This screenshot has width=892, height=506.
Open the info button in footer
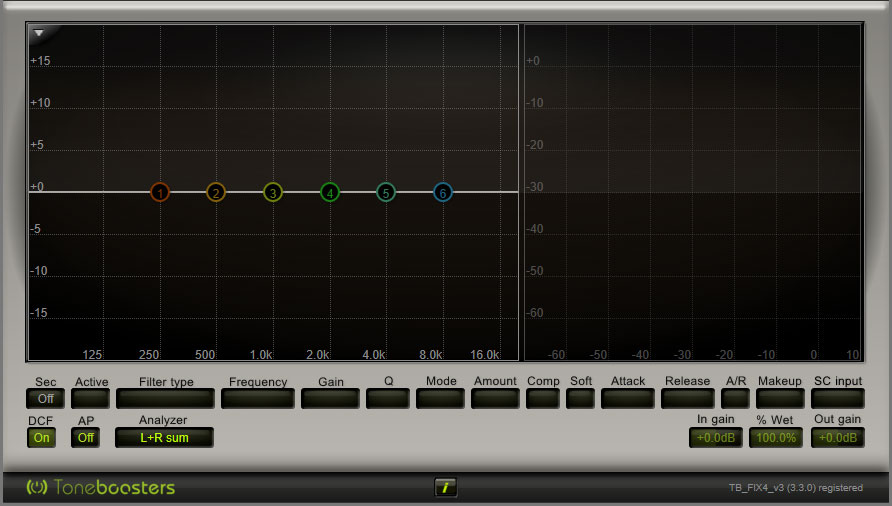445,487
